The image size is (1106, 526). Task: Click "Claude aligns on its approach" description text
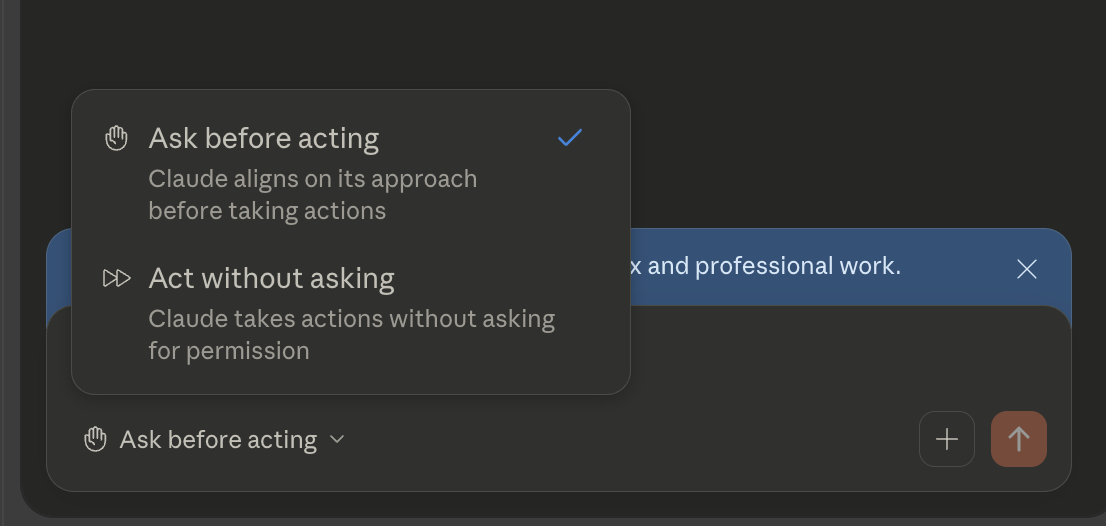[312, 179]
